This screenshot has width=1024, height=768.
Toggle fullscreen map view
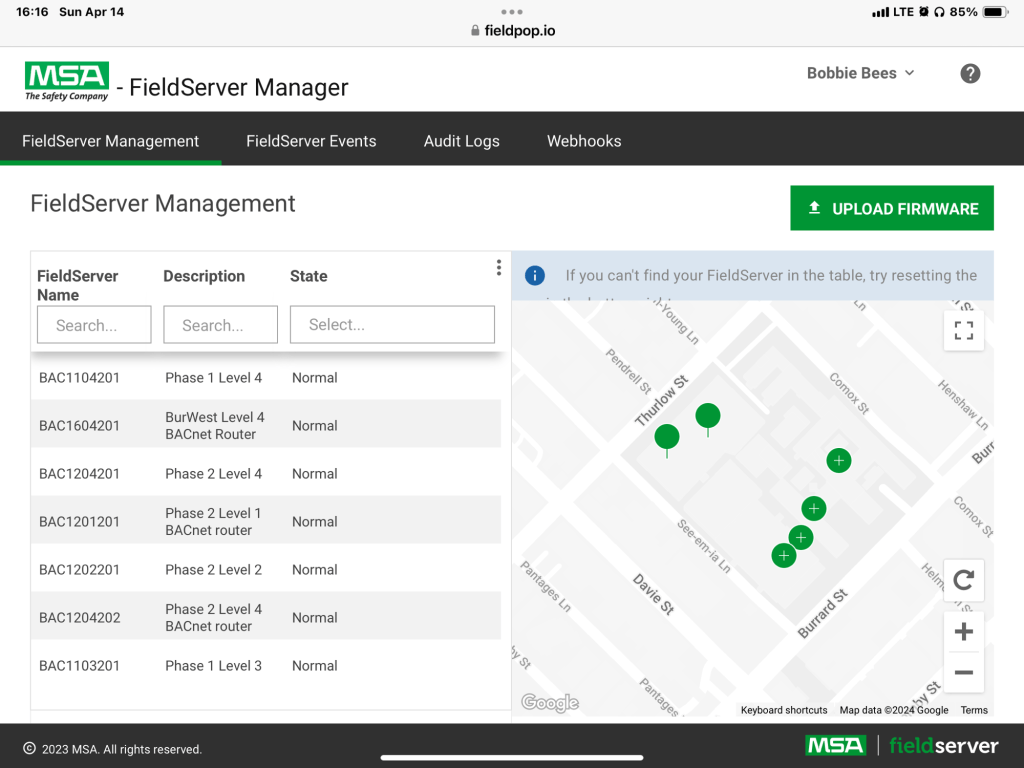[963, 331]
